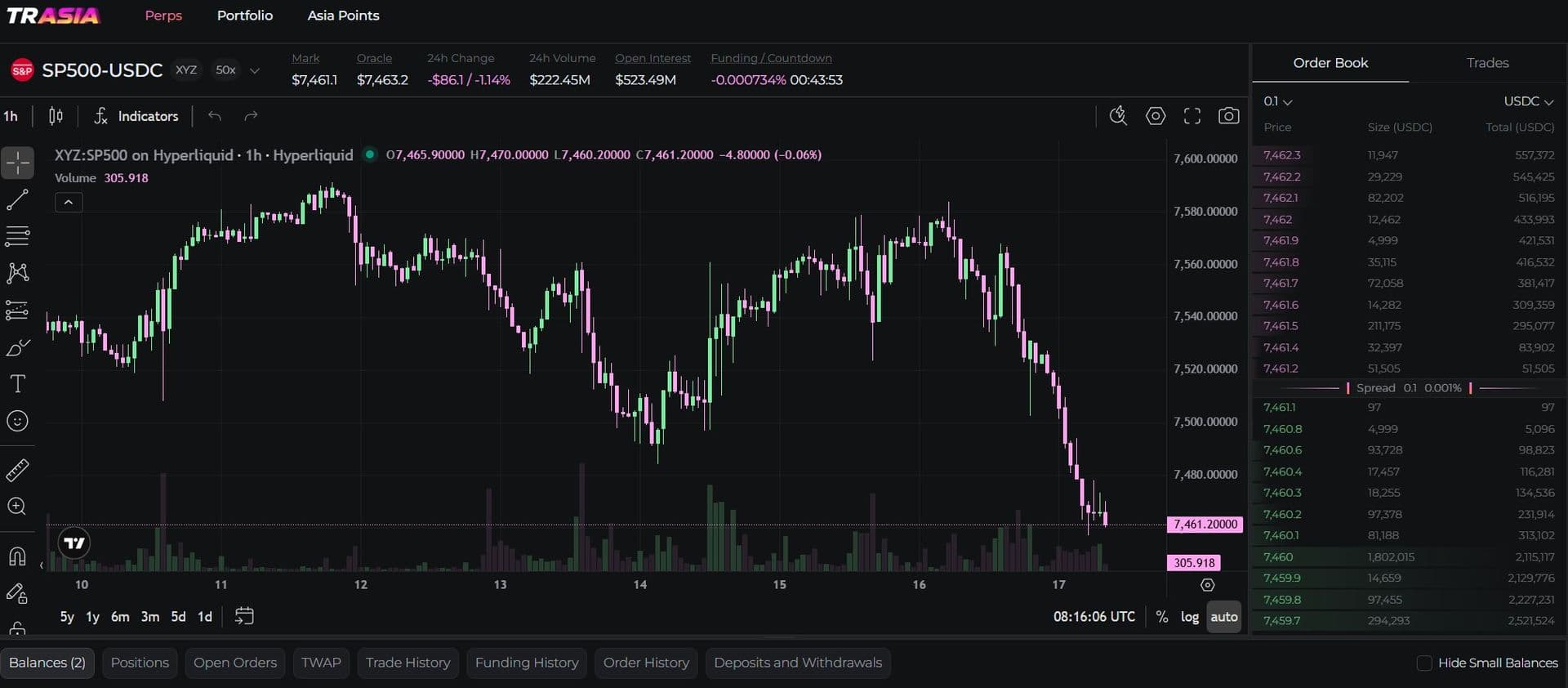Click the 08:16:06 UTC timezone clock
Viewport: 1568px width, 688px height.
1094,617
